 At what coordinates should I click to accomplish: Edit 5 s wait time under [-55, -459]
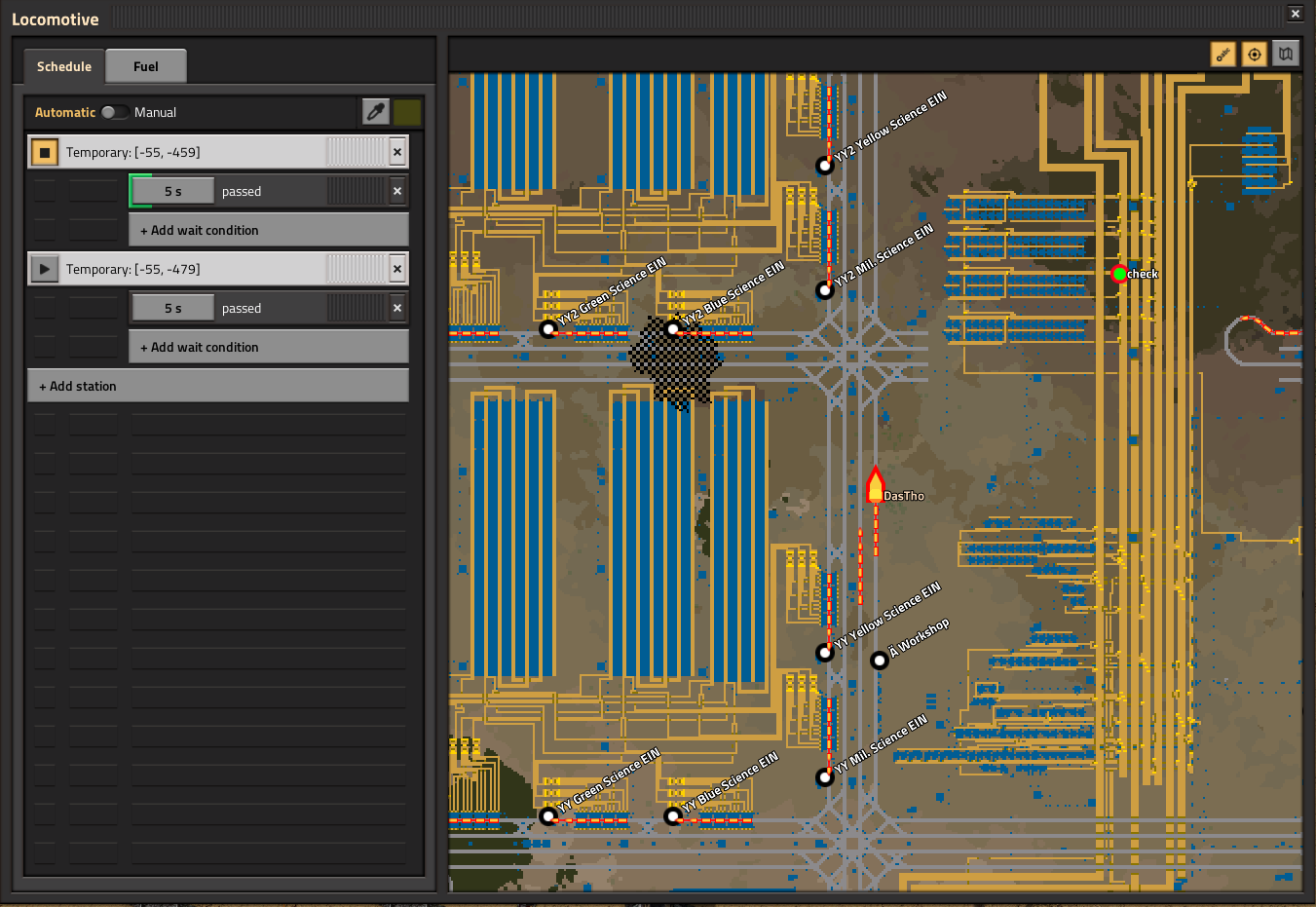172,191
